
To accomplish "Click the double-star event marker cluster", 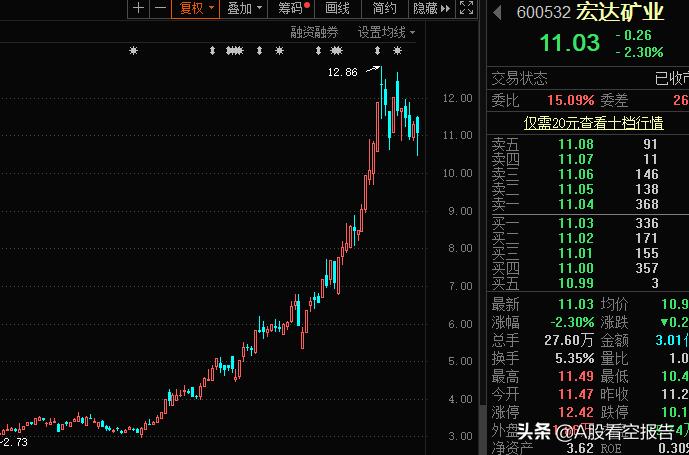I will [x=336, y=51].
